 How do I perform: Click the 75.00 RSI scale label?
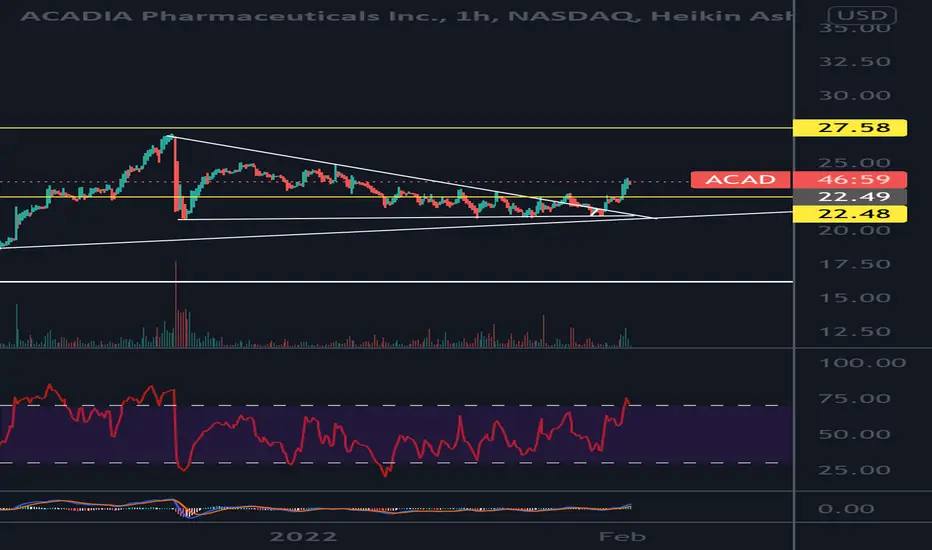tap(854, 398)
